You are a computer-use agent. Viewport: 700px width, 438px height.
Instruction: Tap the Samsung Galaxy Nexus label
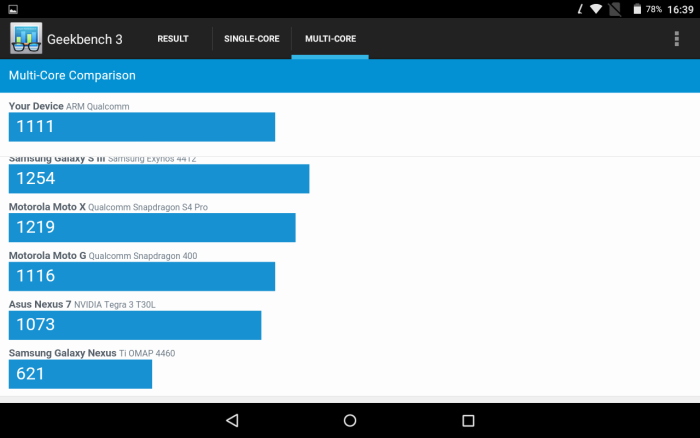pyautogui.click(x=92, y=353)
